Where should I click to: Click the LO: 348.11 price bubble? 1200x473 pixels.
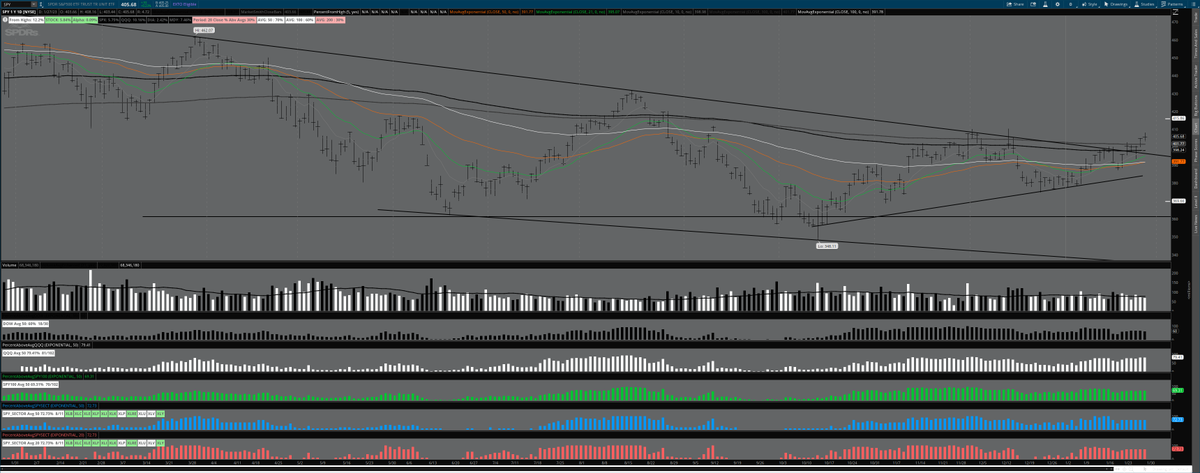[x=825, y=244]
